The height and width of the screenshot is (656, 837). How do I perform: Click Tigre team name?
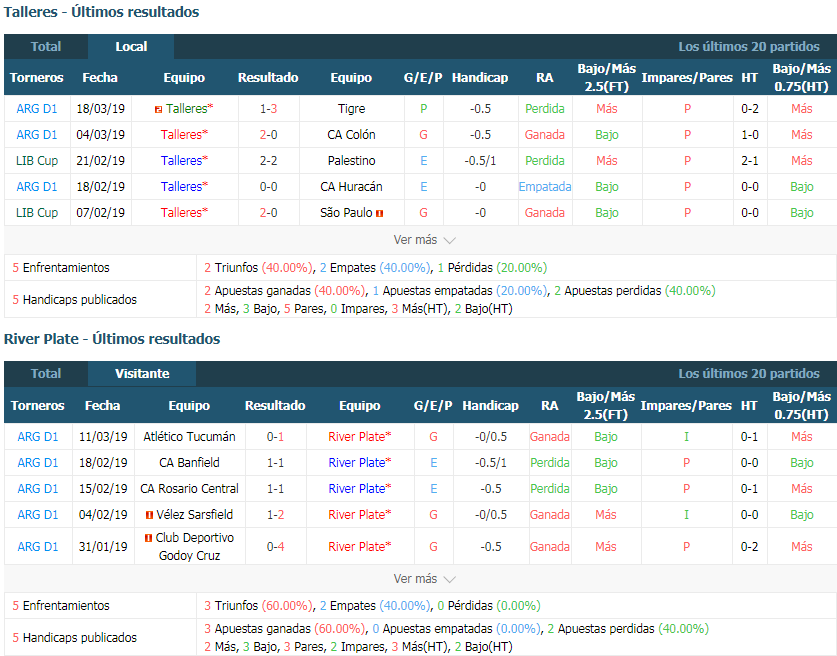tap(351, 109)
